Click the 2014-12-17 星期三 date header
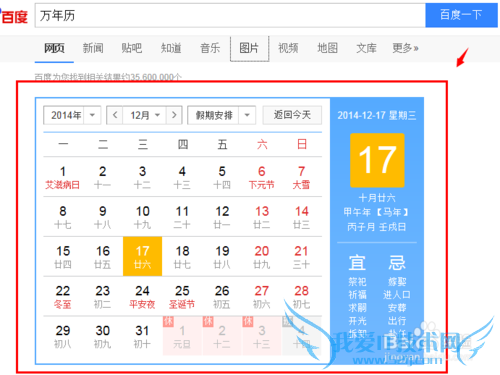The image size is (500, 375). 377,116
